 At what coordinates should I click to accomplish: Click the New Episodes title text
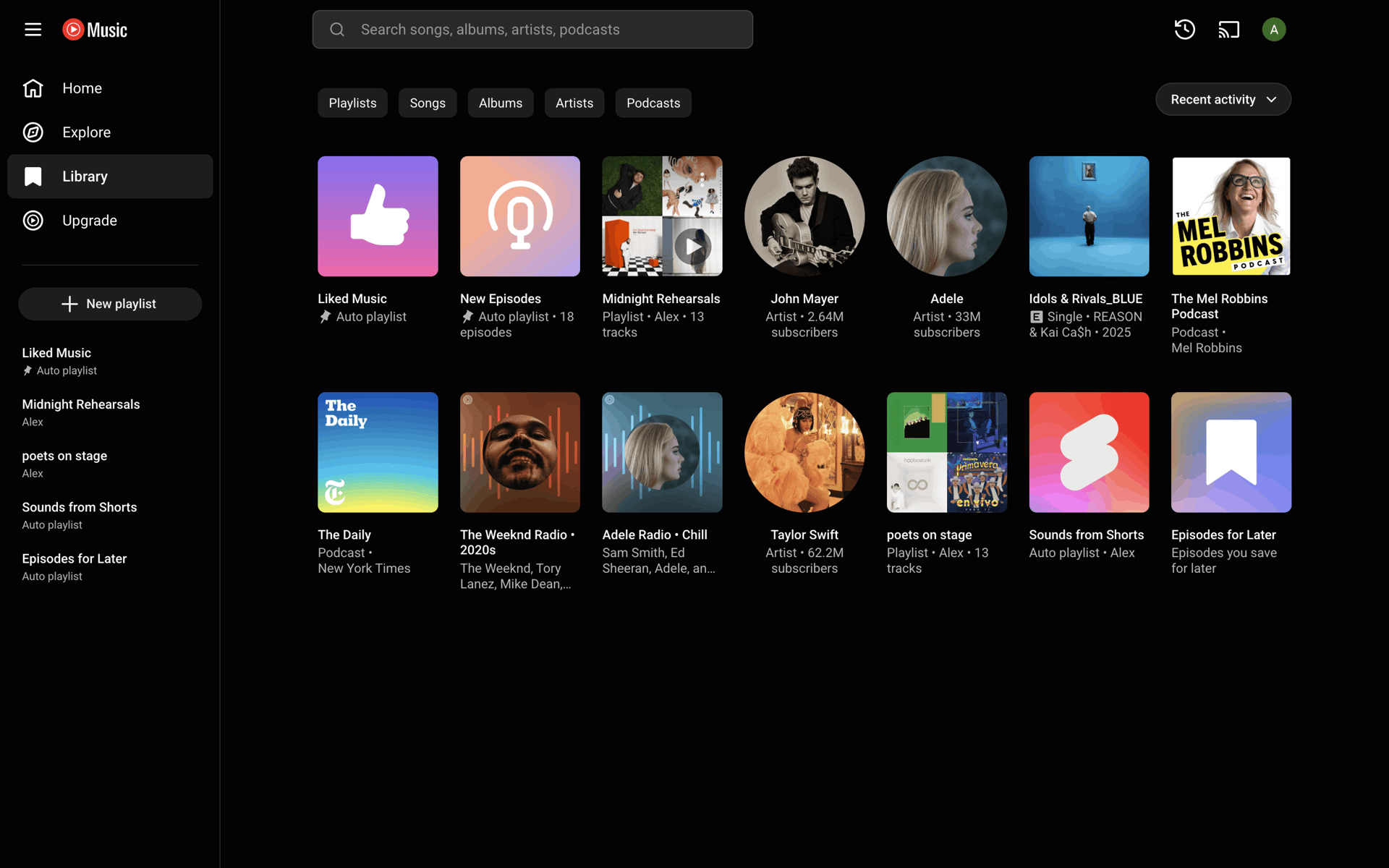[x=501, y=299]
